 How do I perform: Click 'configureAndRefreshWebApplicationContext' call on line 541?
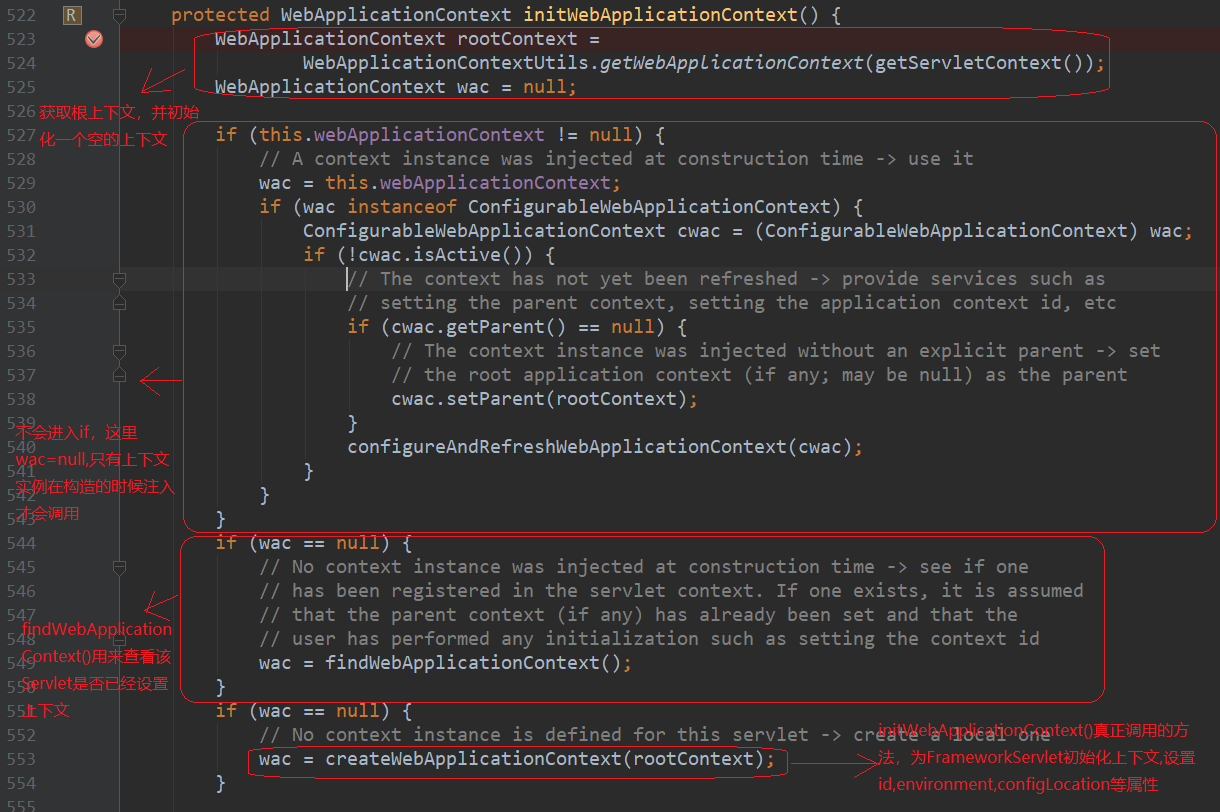567,447
